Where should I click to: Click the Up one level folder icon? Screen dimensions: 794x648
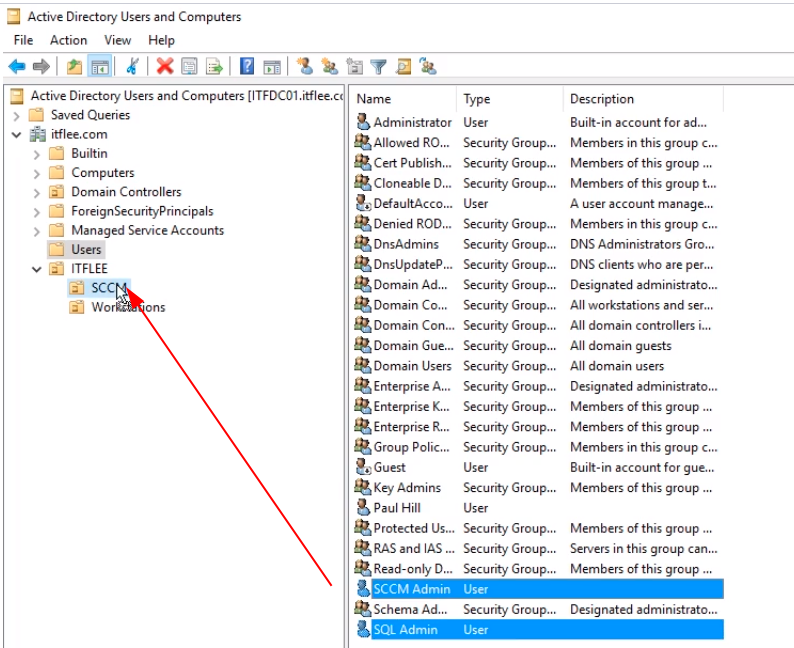(75, 67)
